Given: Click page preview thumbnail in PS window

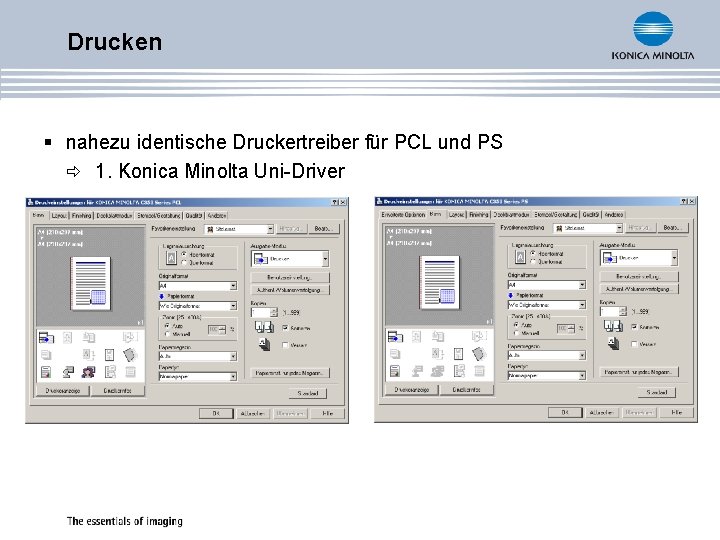Looking at the screenshot, I should (439, 282).
